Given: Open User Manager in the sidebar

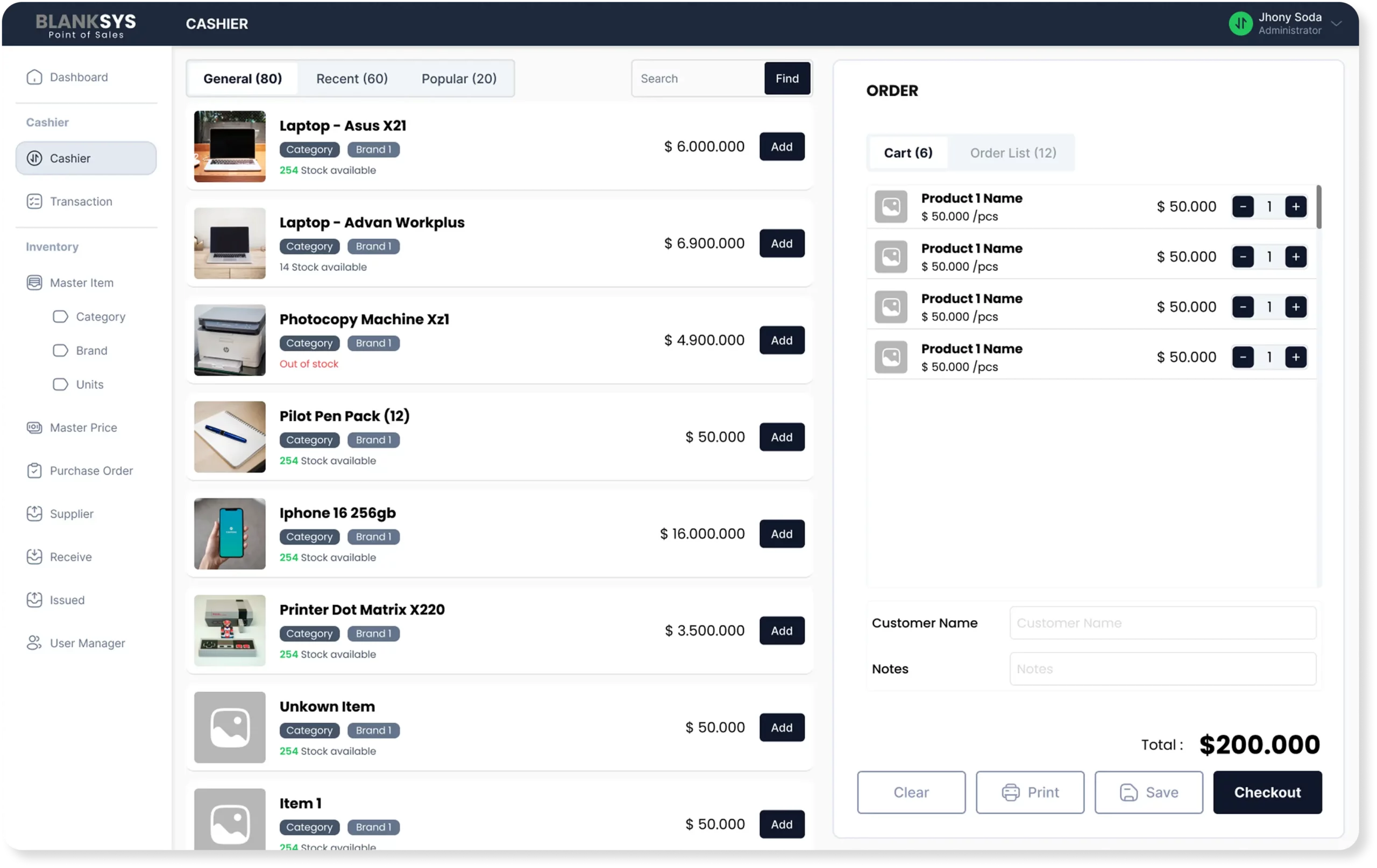Looking at the screenshot, I should pos(87,643).
